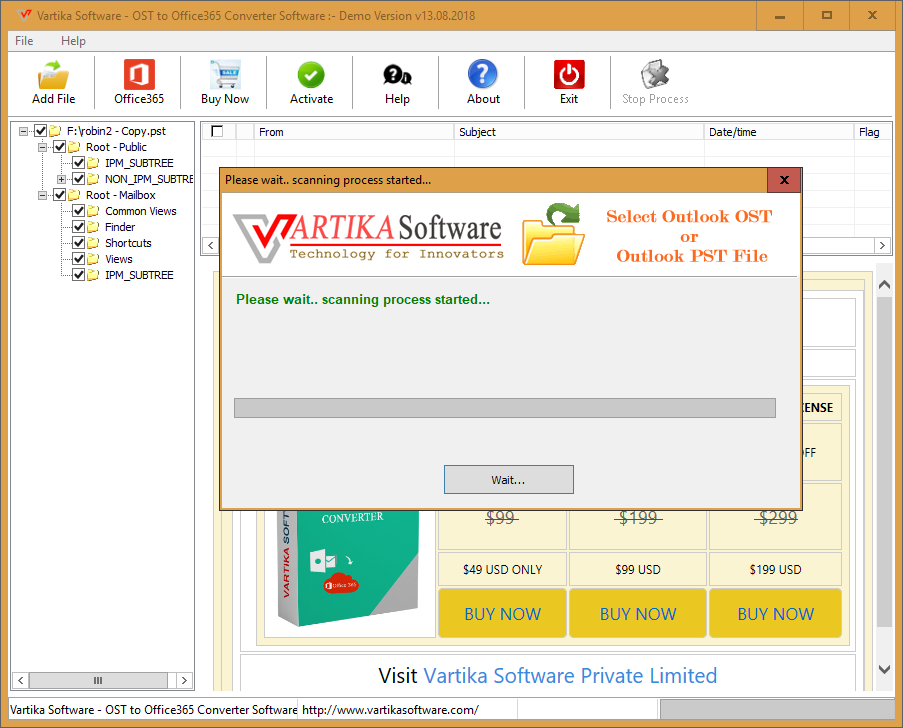This screenshot has height=728, width=903.
Task: Open the Help toolbar icon
Action: 397,75
